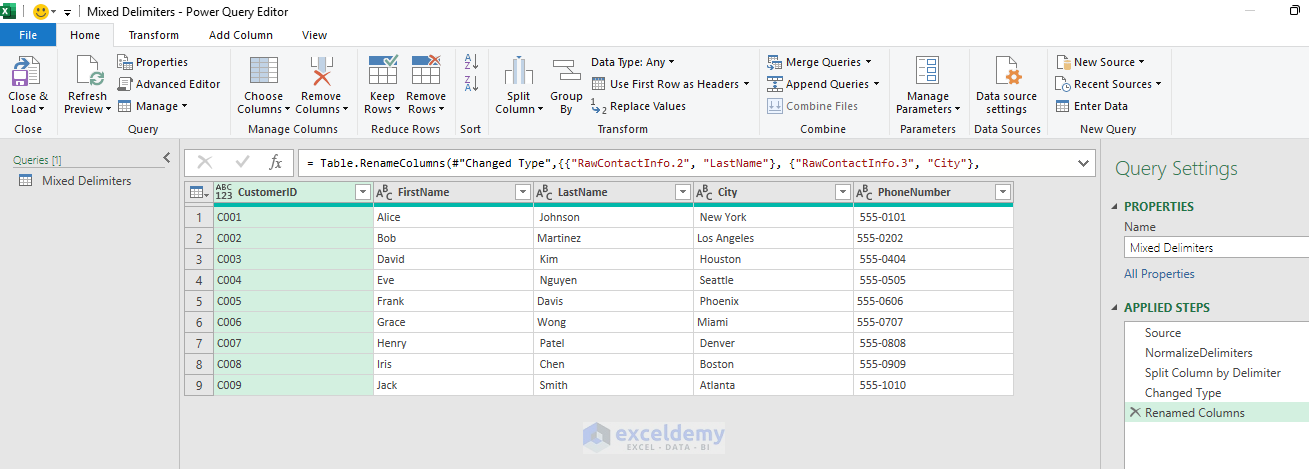The image size is (1309, 469).
Task: Select row number 5 header
Action: point(199,301)
